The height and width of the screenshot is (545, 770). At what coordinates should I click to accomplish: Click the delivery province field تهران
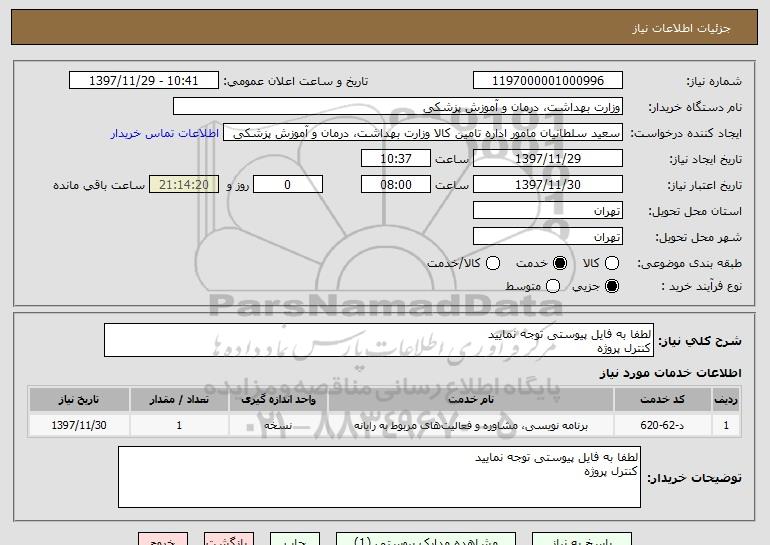(x=548, y=211)
